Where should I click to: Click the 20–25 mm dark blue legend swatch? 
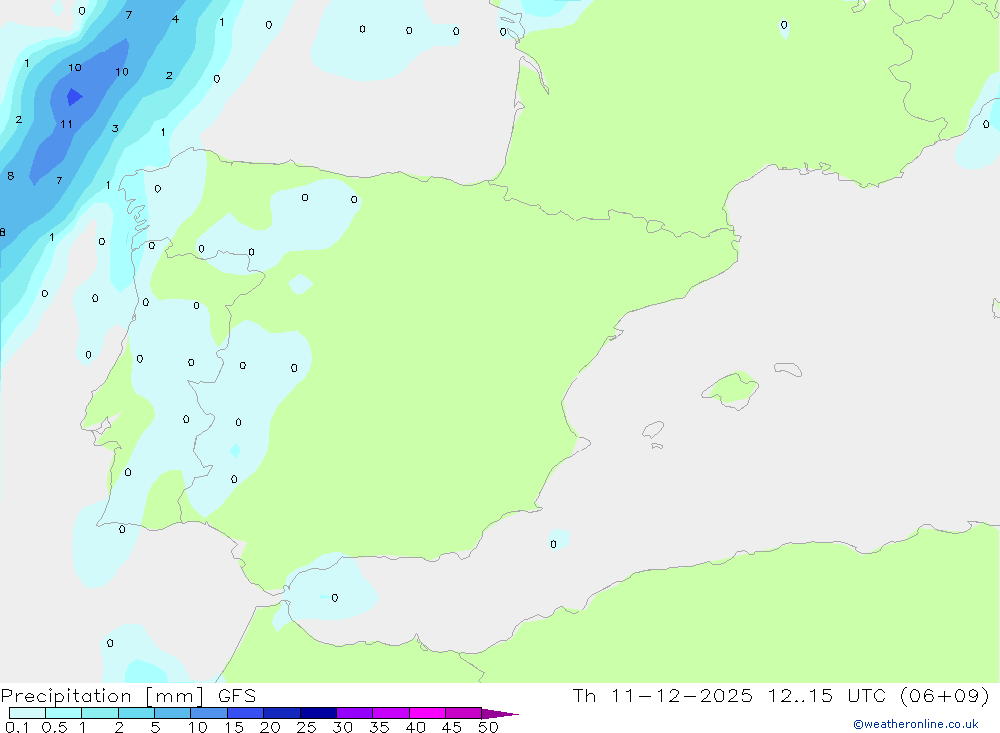pos(282,713)
